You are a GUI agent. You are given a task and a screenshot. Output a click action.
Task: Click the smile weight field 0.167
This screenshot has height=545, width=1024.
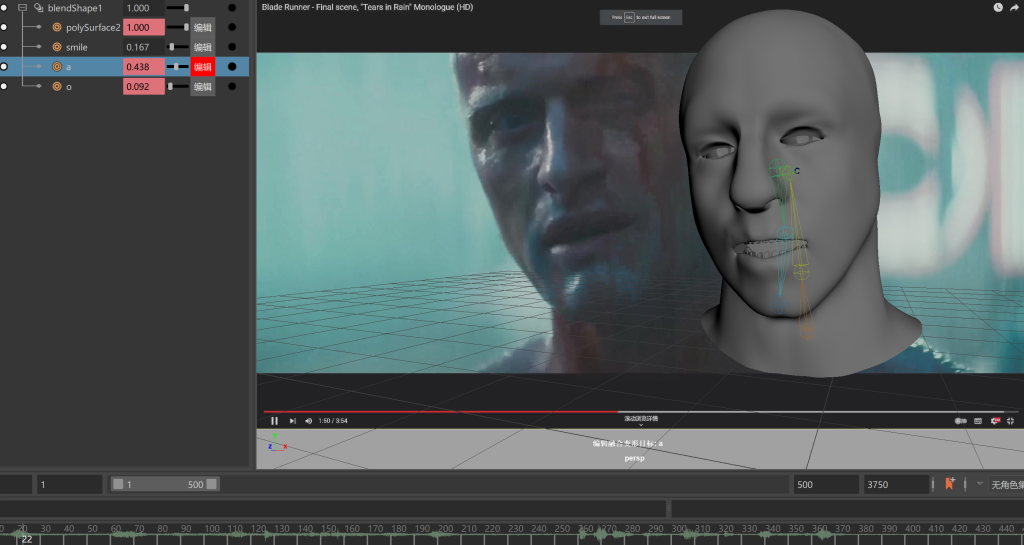point(144,47)
